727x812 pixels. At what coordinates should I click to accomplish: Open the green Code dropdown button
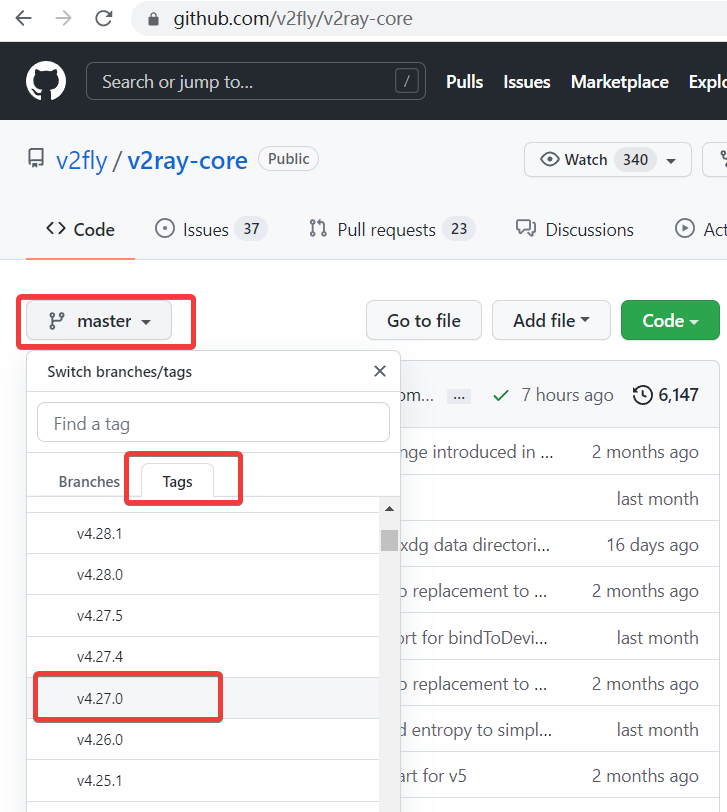[669, 321]
